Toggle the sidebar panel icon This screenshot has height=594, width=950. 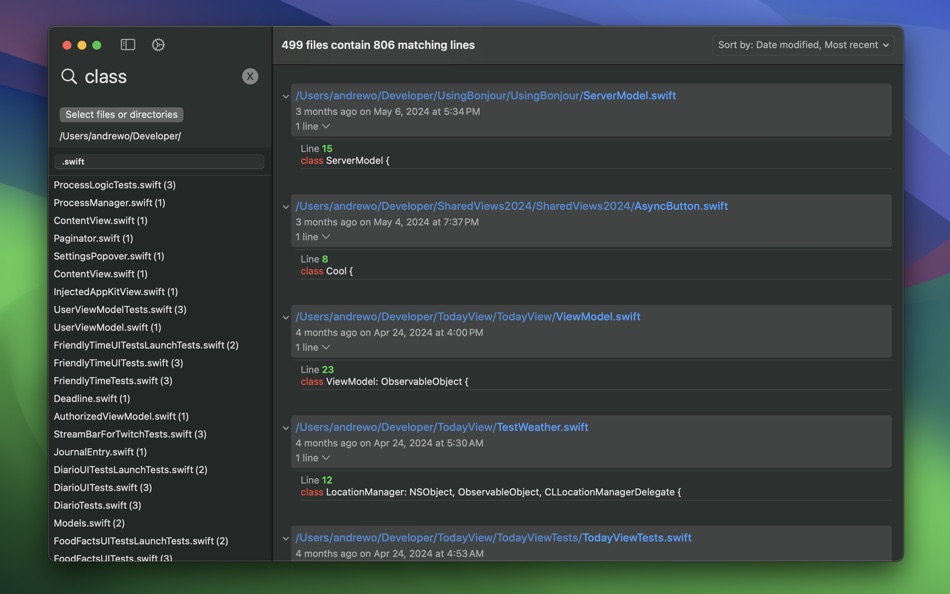pyautogui.click(x=128, y=45)
